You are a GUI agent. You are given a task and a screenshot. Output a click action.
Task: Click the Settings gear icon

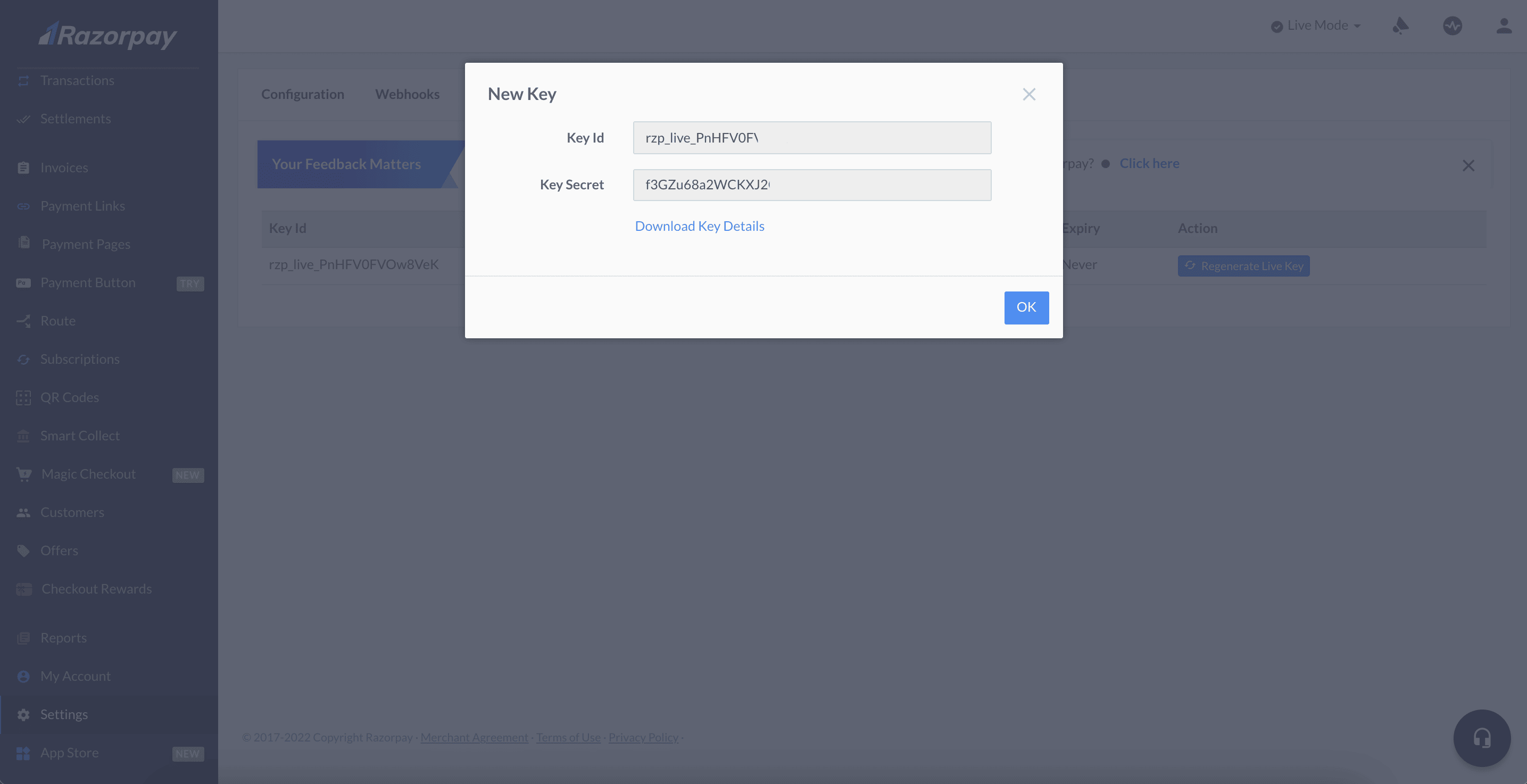[x=23, y=715]
